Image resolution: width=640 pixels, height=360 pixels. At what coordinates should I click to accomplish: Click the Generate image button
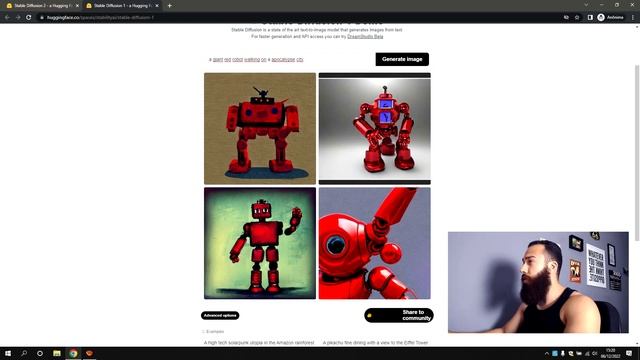pos(402,59)
